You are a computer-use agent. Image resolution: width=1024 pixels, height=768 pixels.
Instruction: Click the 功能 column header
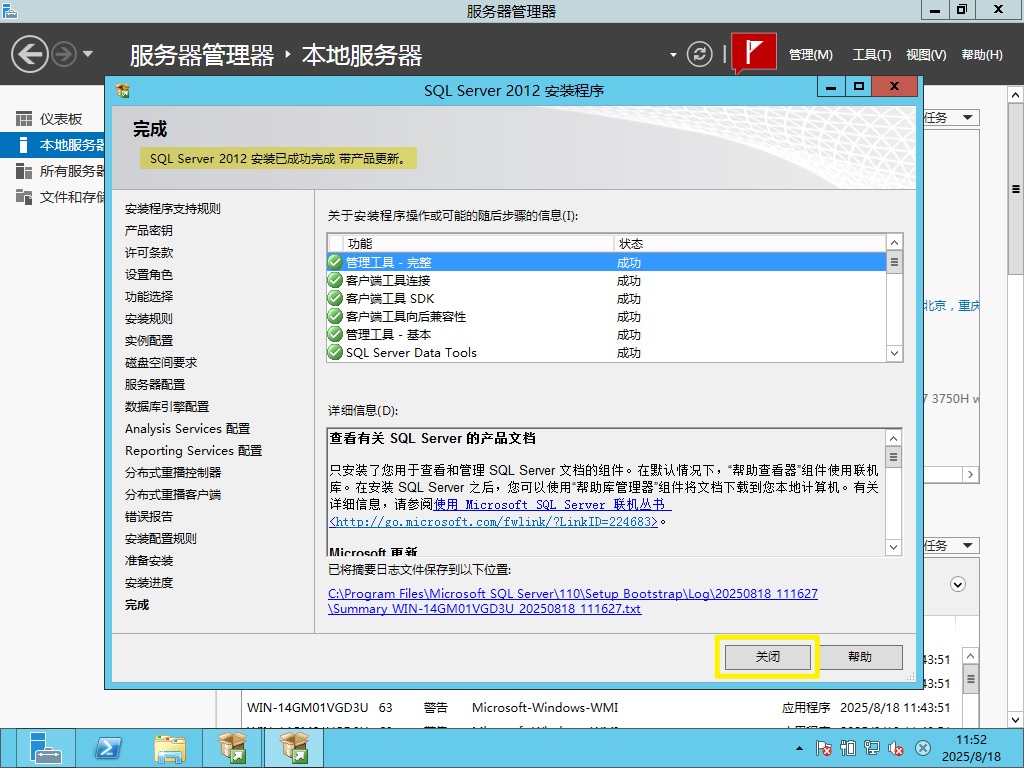click(478, 244)
